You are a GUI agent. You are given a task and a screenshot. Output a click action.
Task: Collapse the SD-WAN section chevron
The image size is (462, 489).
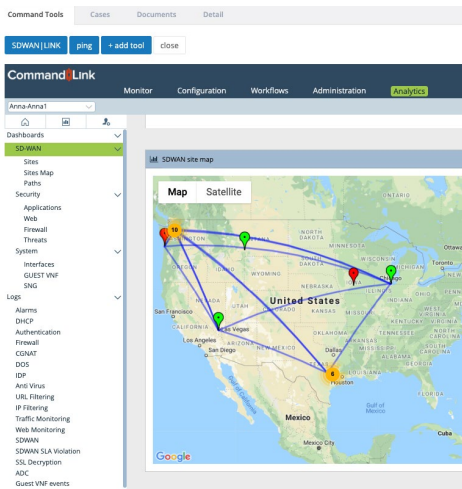[117, 149]
